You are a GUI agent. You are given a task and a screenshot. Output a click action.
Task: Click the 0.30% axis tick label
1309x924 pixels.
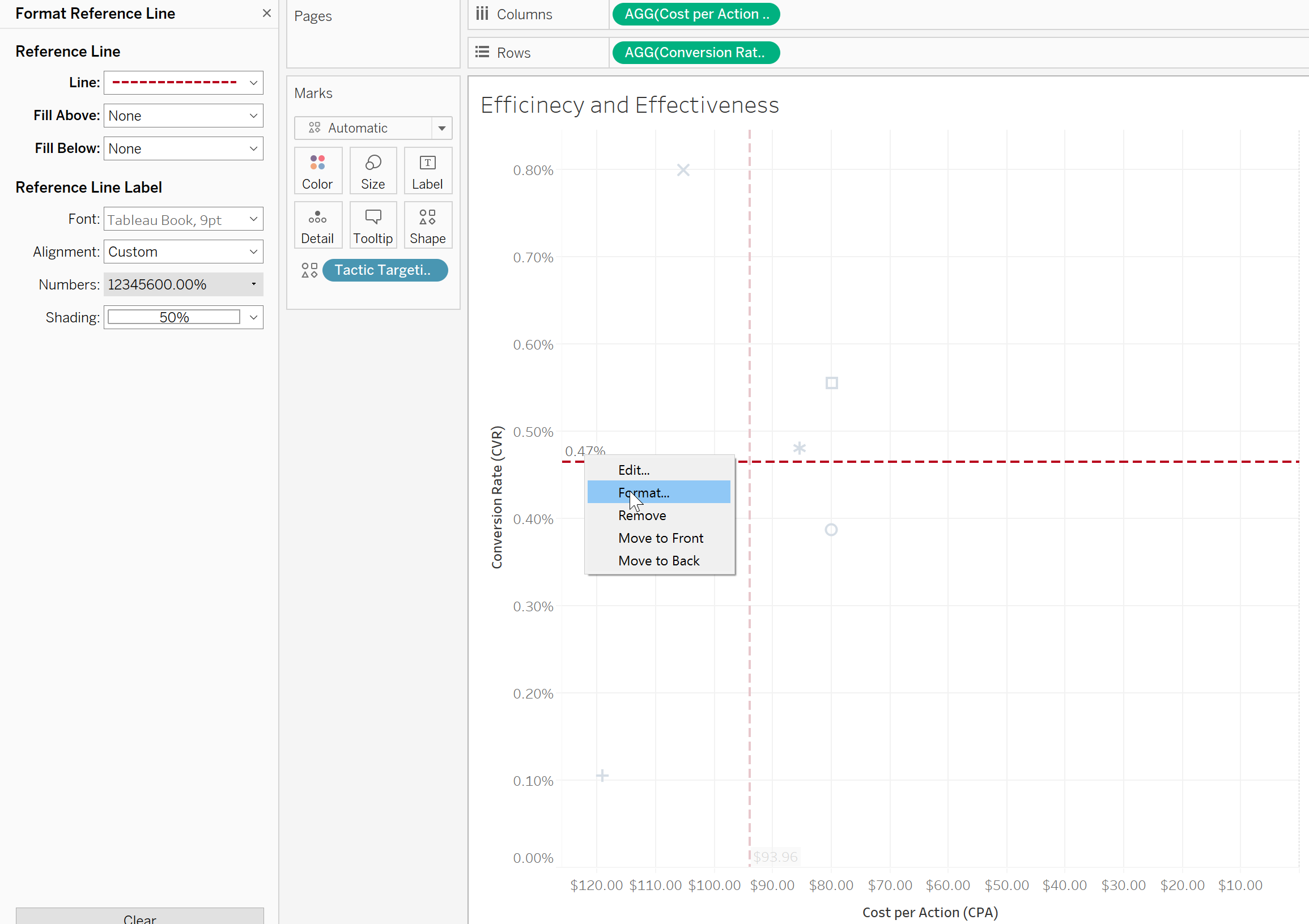[x=533, y=607]
